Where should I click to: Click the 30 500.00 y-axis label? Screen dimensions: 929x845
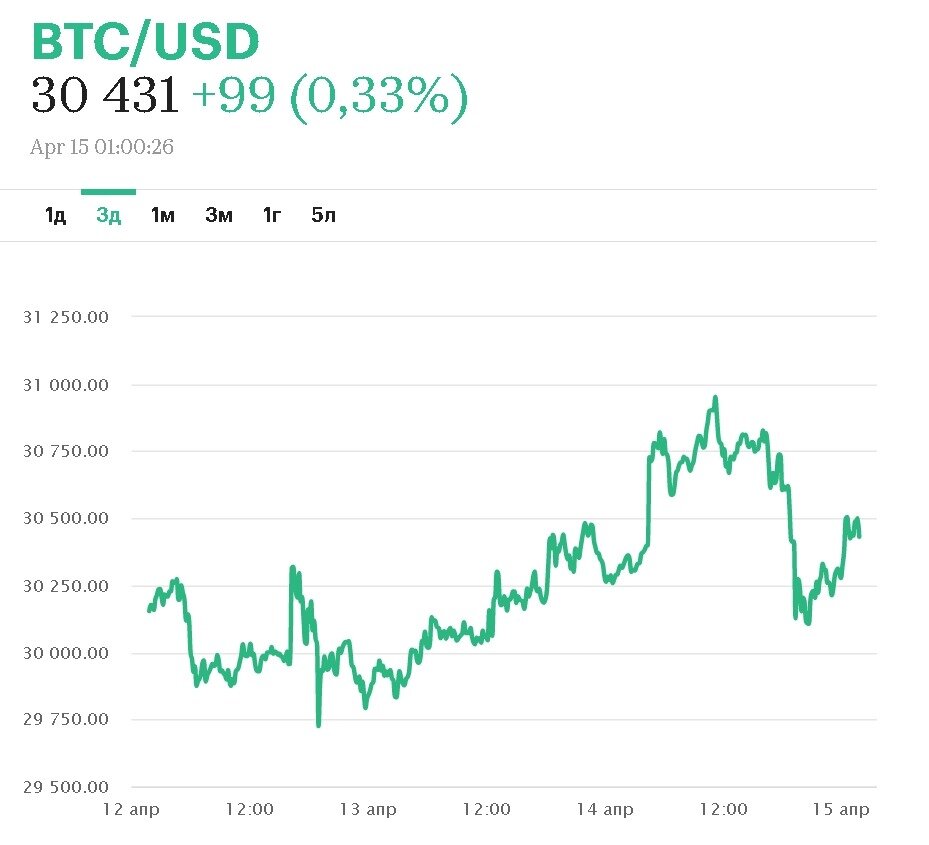click(65, 519)
